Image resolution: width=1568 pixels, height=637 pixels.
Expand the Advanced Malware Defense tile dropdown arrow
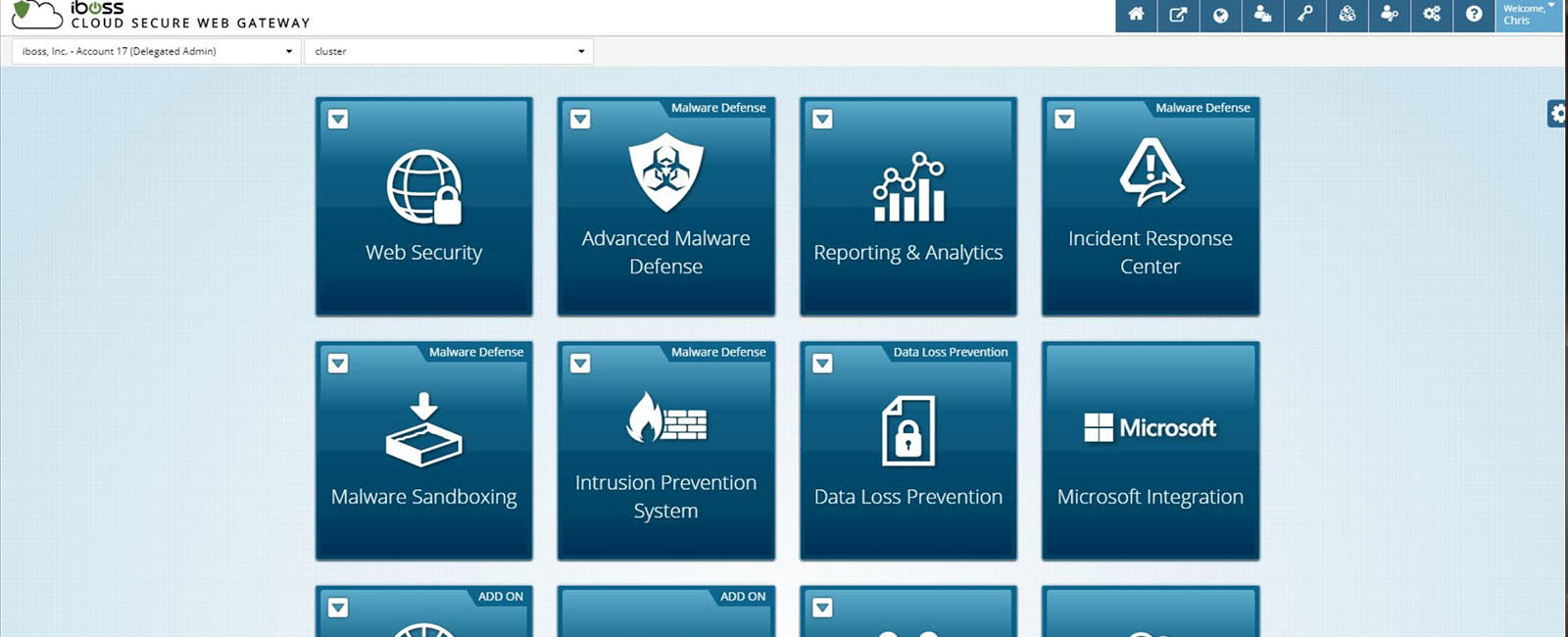point(580,120)
